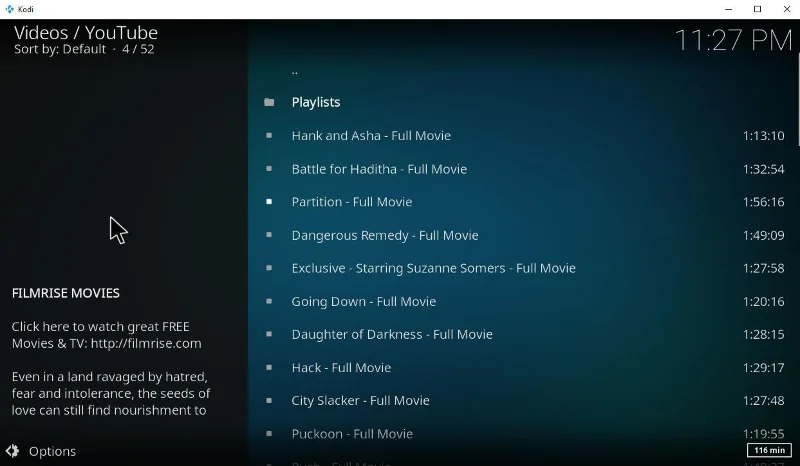800x466 pixels.
Task: Click the 11:27 PM clock
Action: (x=733, y=40)
